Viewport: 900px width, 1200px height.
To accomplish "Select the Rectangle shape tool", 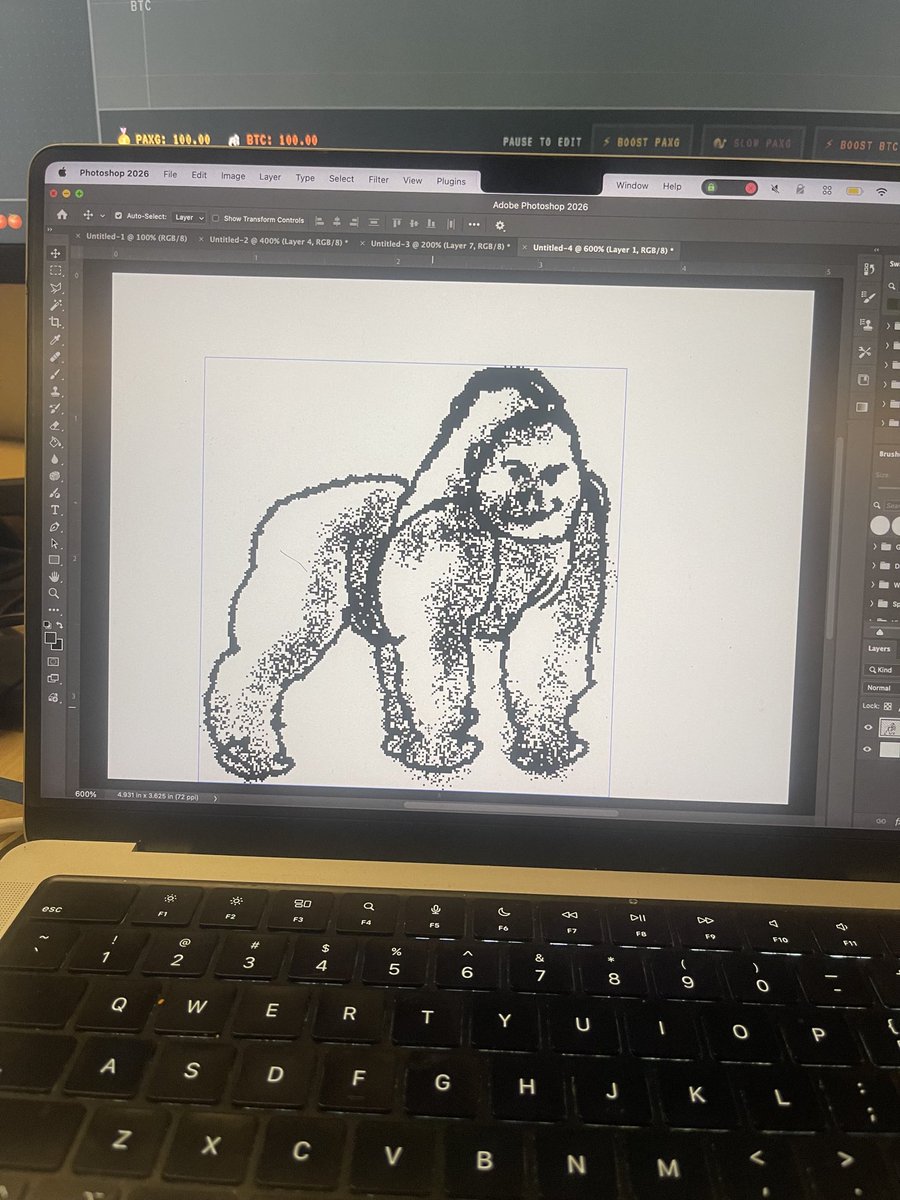I will click(x=55, y=560).
